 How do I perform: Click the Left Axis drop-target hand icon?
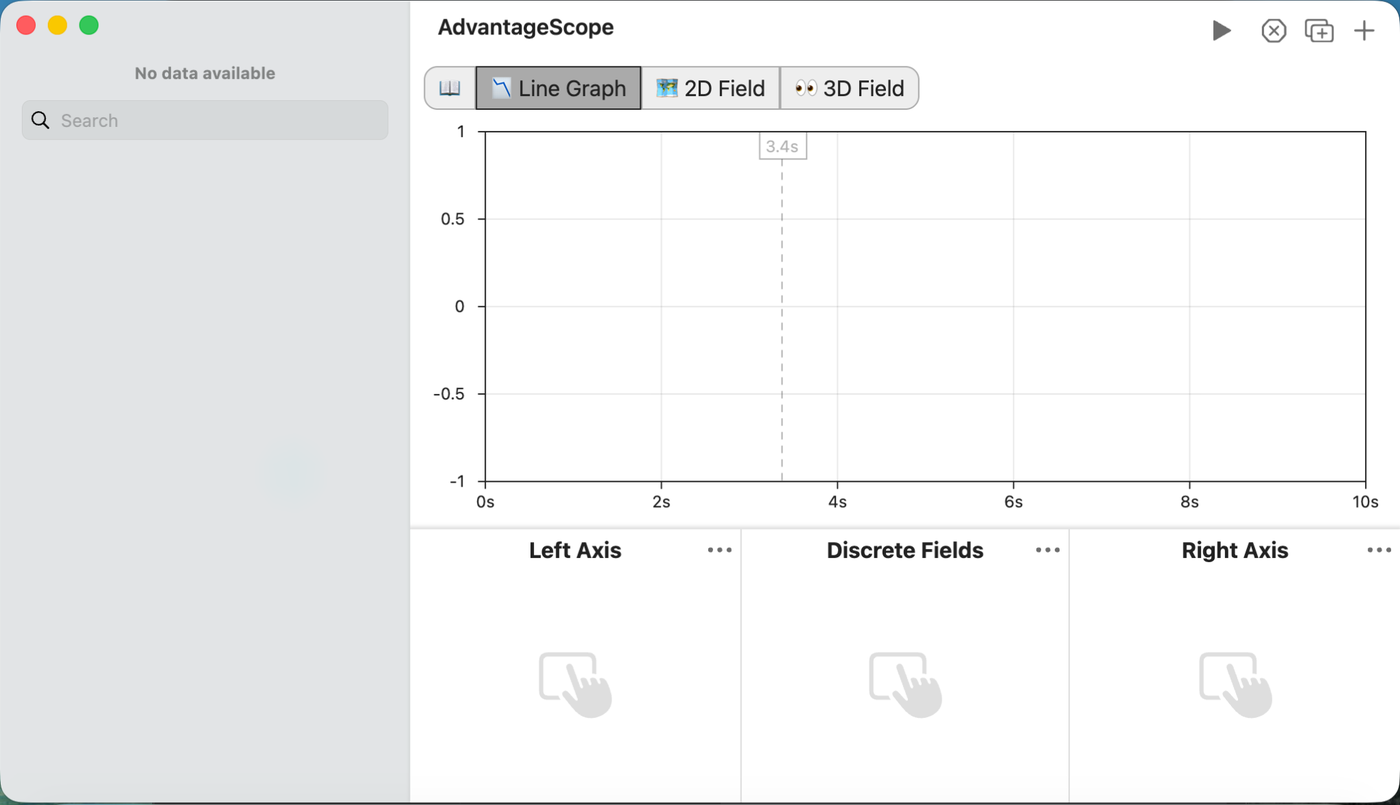tap(575, 684)
